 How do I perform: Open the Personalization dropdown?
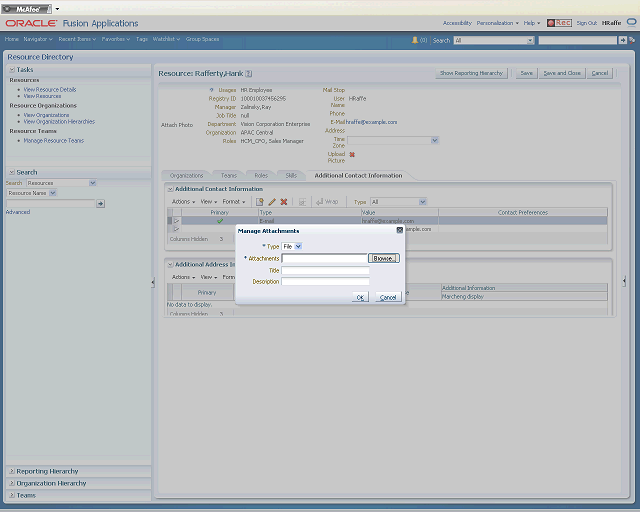tap(498, 23)
